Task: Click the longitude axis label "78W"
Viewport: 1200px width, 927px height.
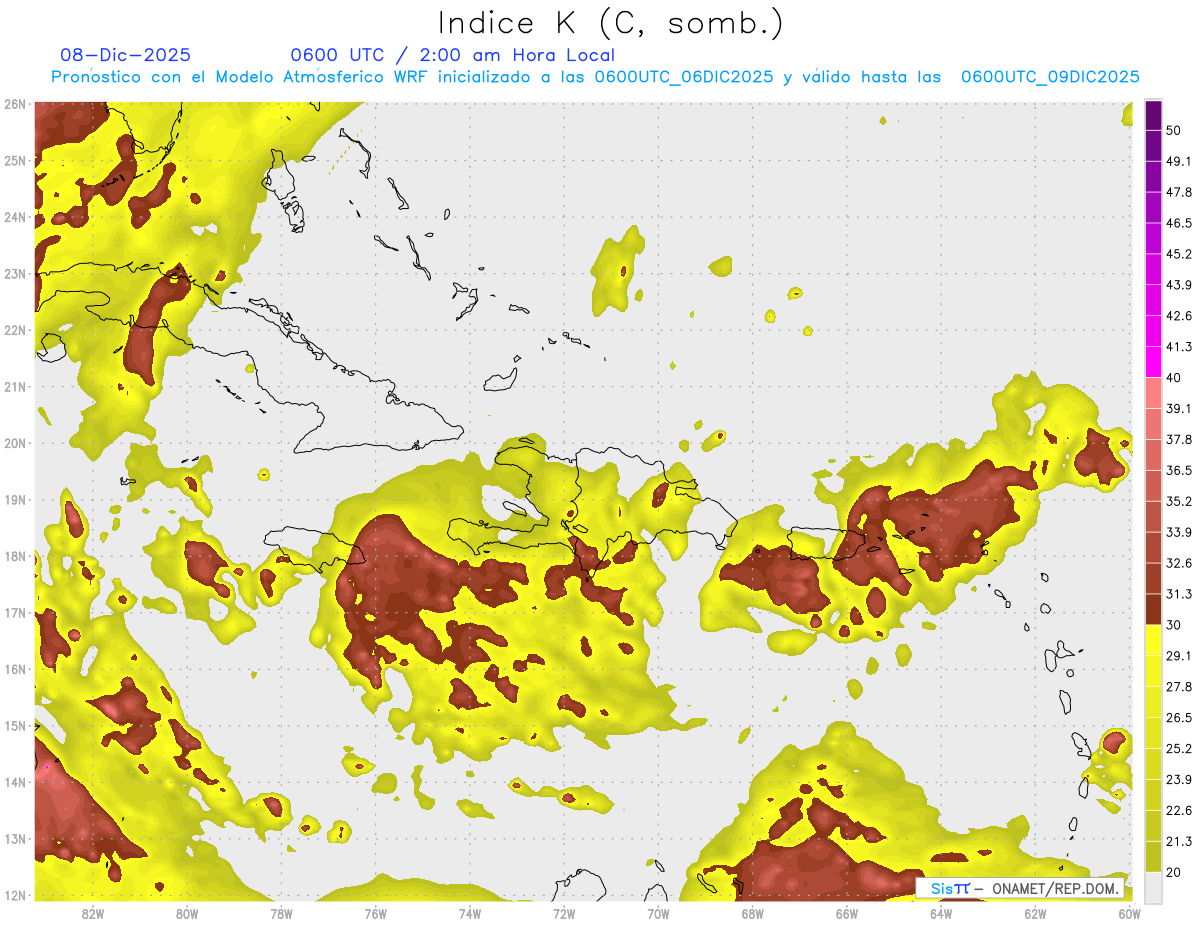Action: click(x=281, y=914)
